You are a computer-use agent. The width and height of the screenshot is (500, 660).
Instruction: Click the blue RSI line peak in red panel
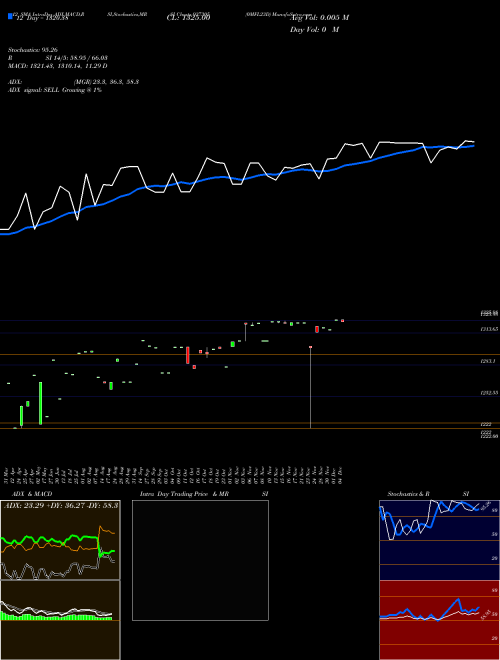tap(458, 599)
